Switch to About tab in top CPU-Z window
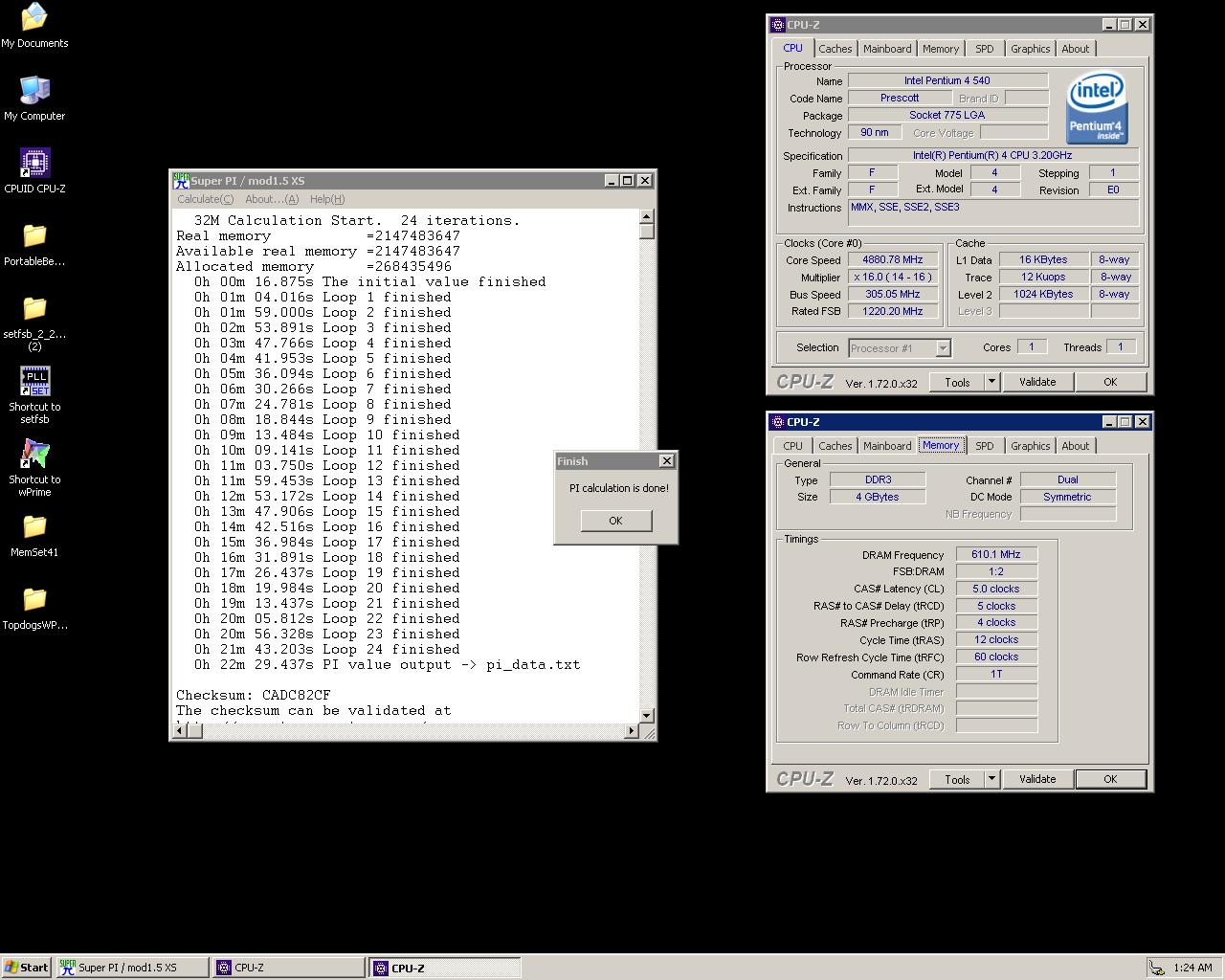 [x=1076, y=49]
